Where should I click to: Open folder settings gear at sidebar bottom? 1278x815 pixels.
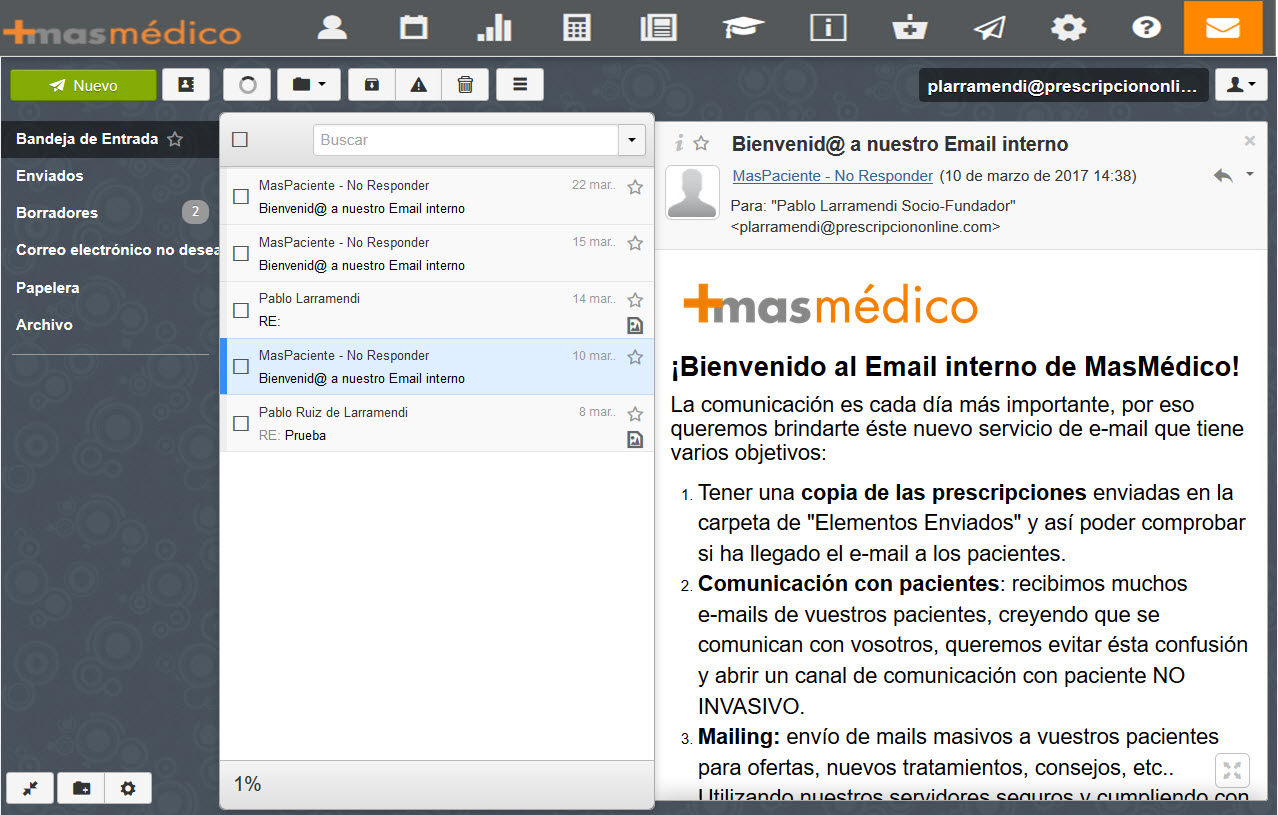click(128, 788)
